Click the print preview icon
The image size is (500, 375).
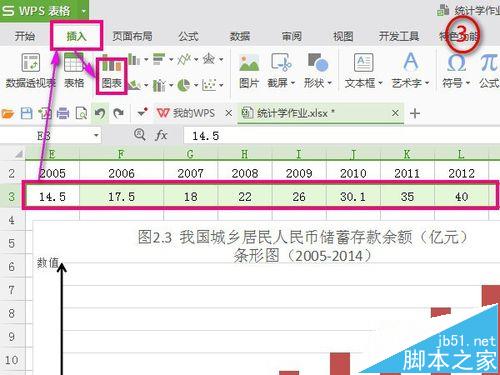tap(81, 114)
